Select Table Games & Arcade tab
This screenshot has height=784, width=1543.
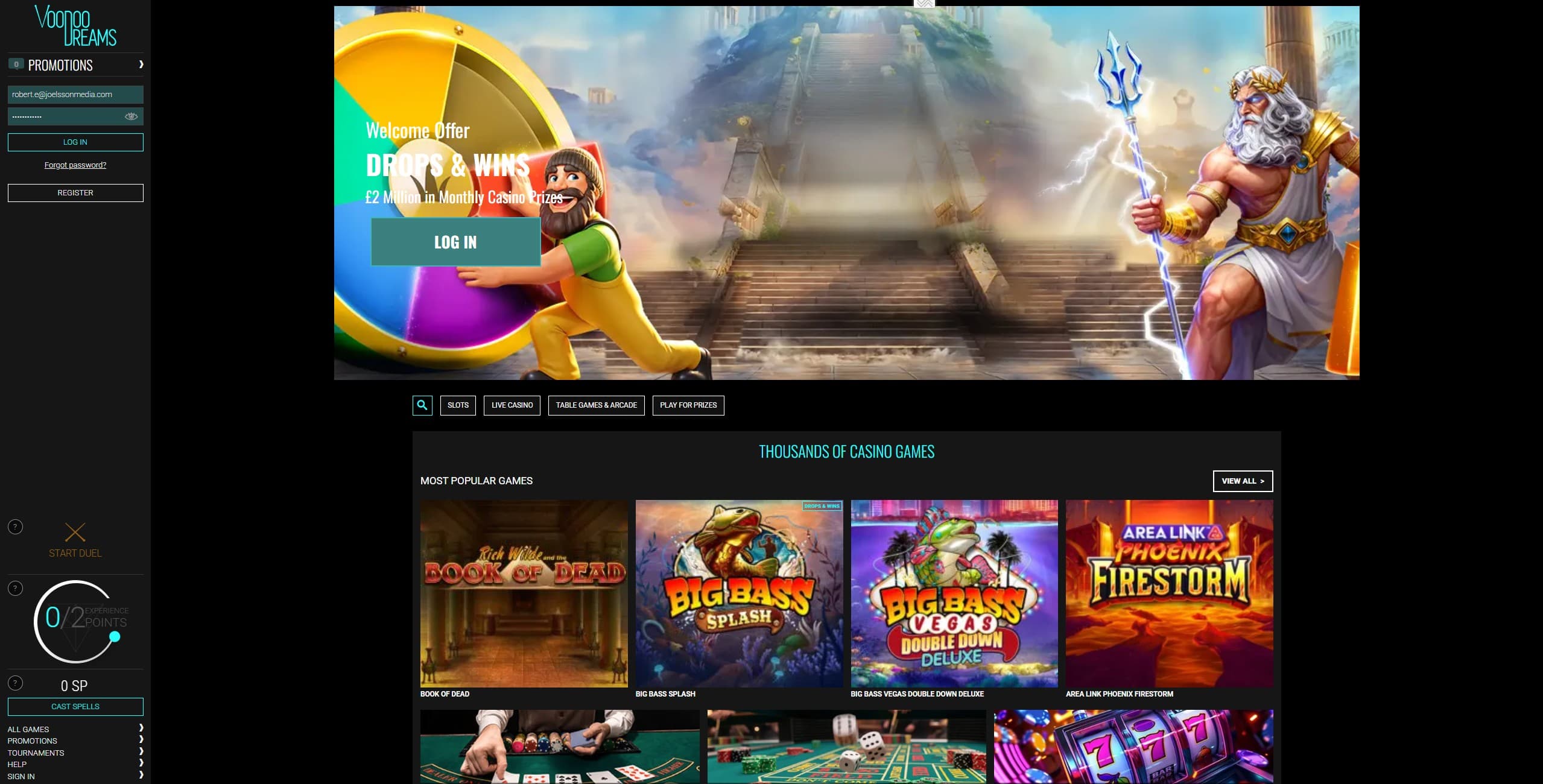click(x=597, y=405)
